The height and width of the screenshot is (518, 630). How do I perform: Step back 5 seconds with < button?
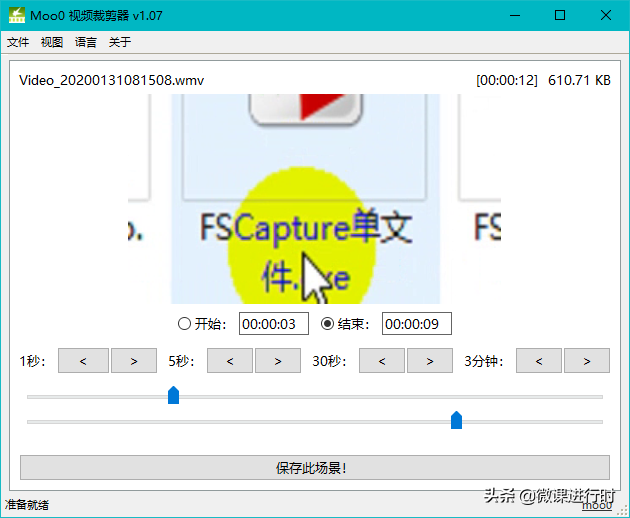230,361
